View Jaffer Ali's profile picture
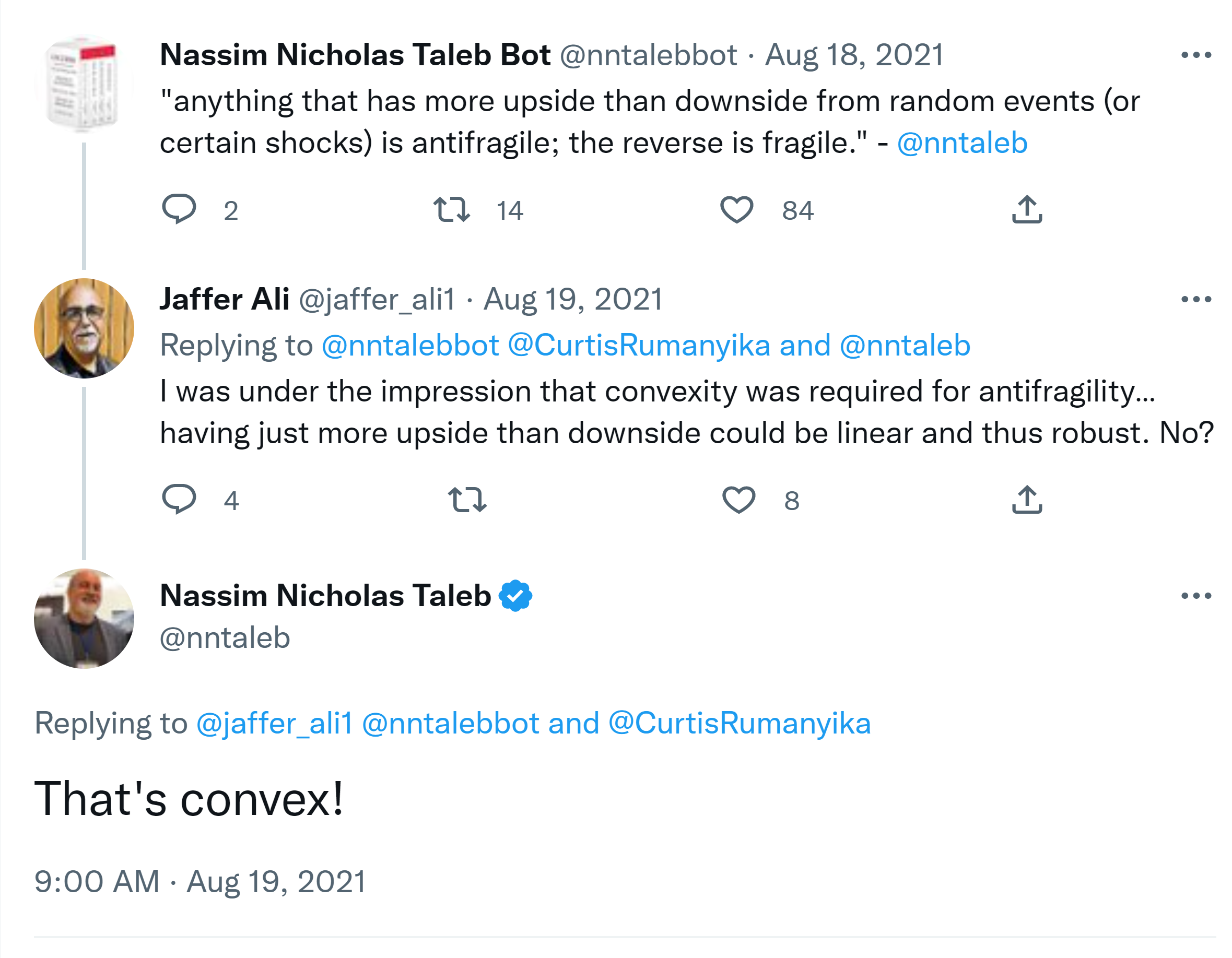The height and width of the screenshot is (958, 1232). tap(84, 328)
